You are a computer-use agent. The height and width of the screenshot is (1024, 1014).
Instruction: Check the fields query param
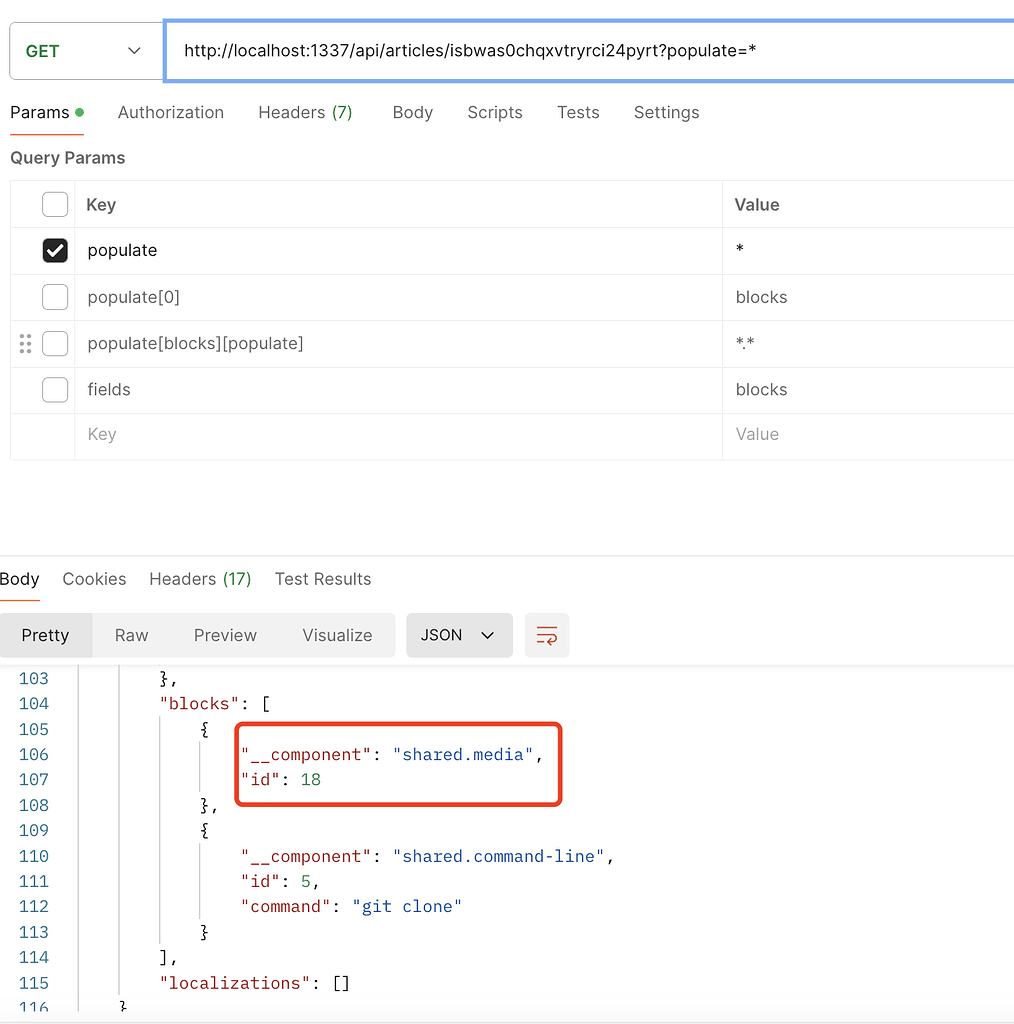pos(55,389)
